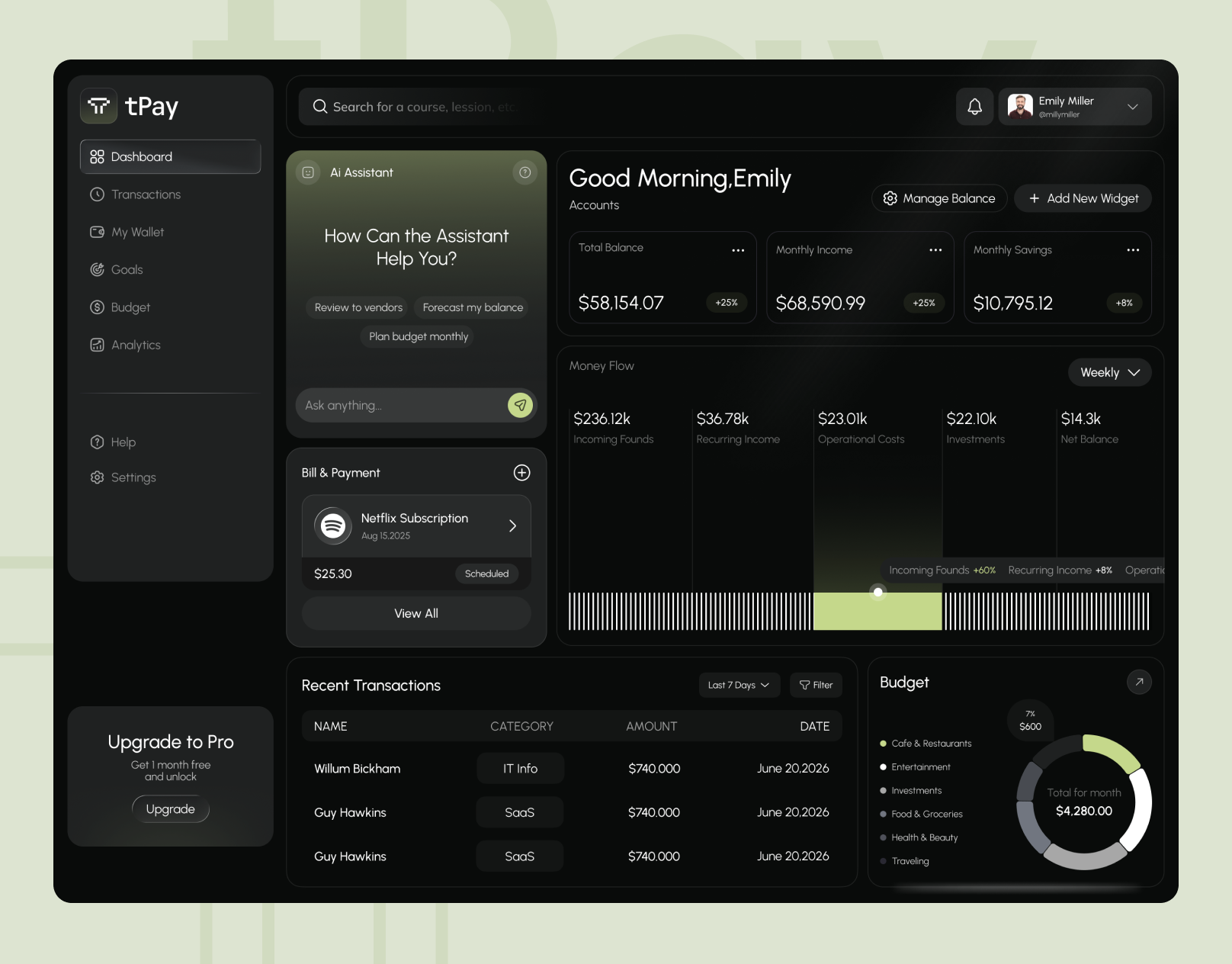
Task: Open the Last 7 Days dropdown
Action: 739,685
